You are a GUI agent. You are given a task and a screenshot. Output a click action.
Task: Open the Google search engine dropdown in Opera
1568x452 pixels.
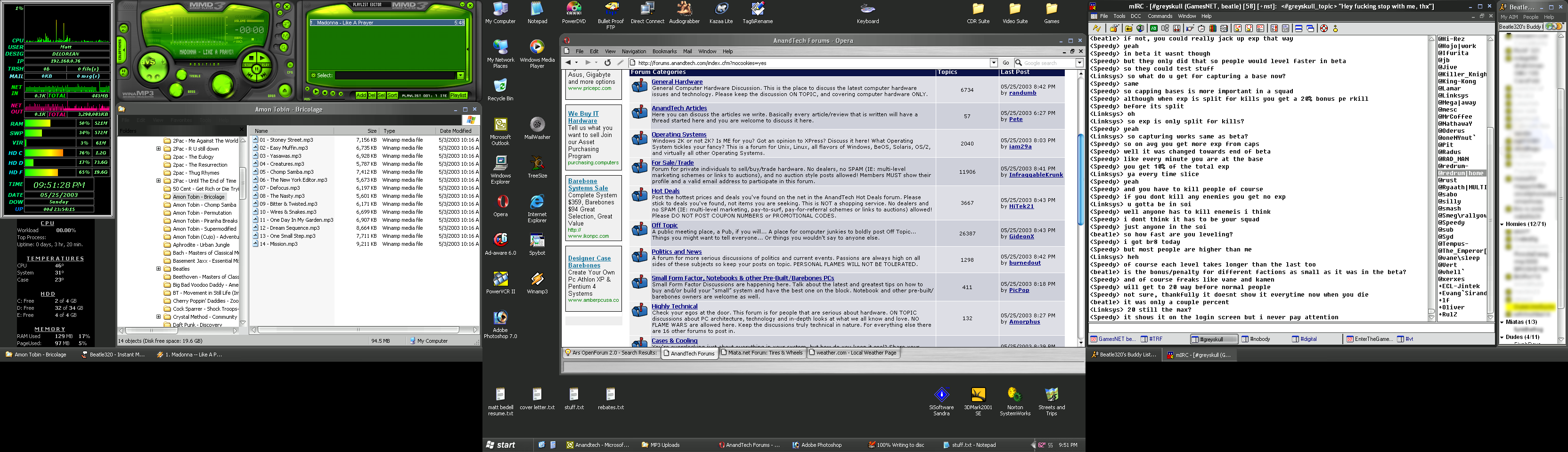tap(1080, 63)
